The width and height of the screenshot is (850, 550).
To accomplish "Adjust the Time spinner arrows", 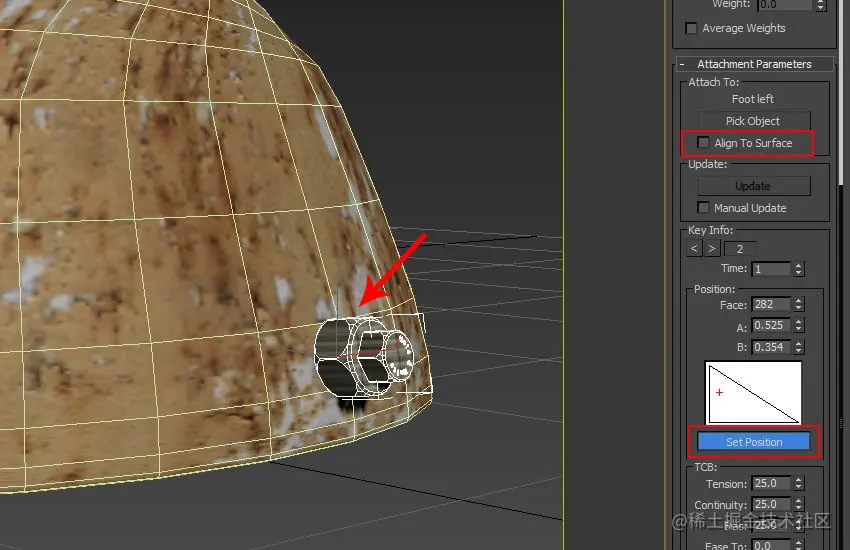I will [x=799, y=269].
